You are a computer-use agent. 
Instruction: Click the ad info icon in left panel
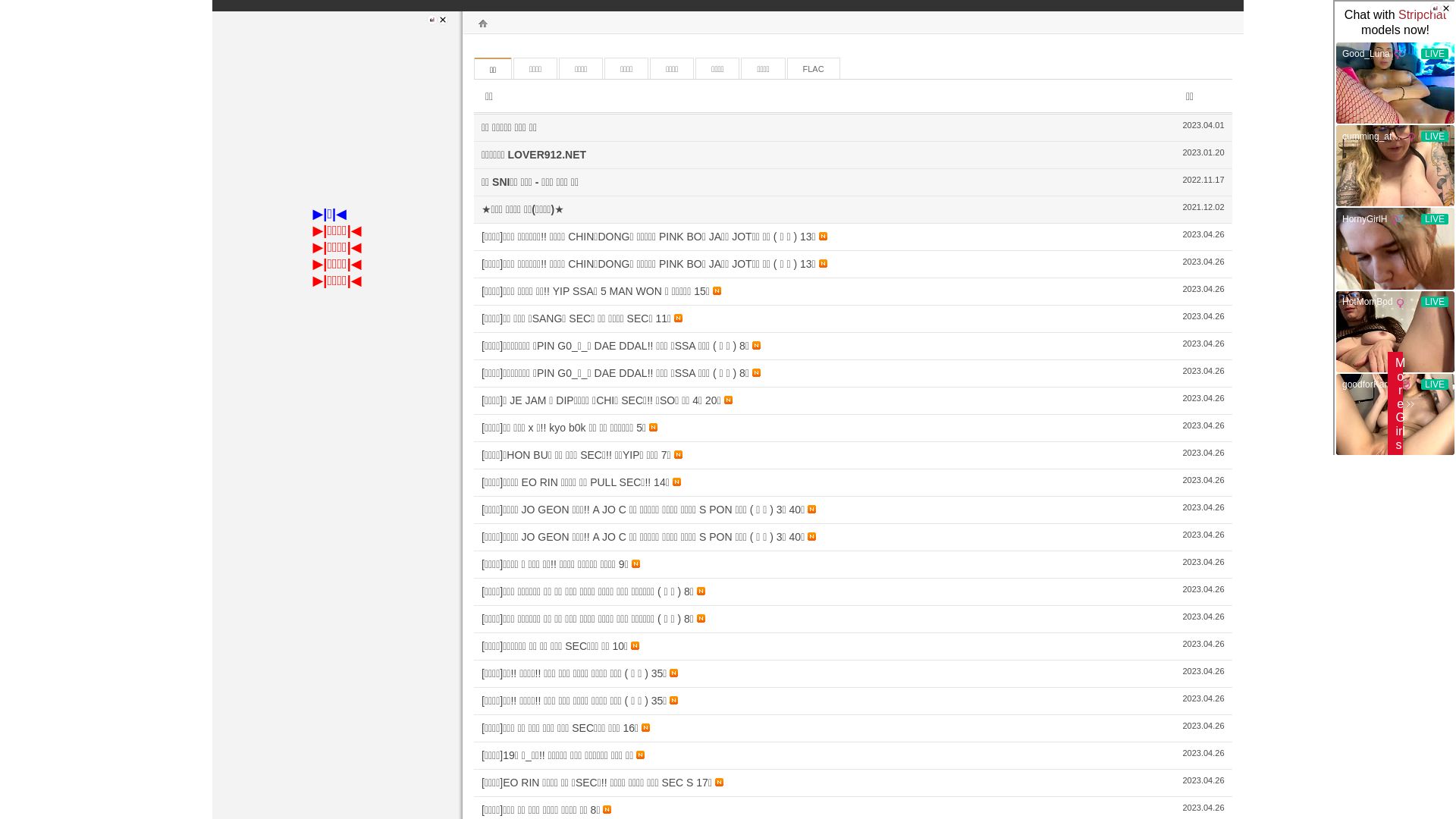pyautogui.click(x=432, y=20)
